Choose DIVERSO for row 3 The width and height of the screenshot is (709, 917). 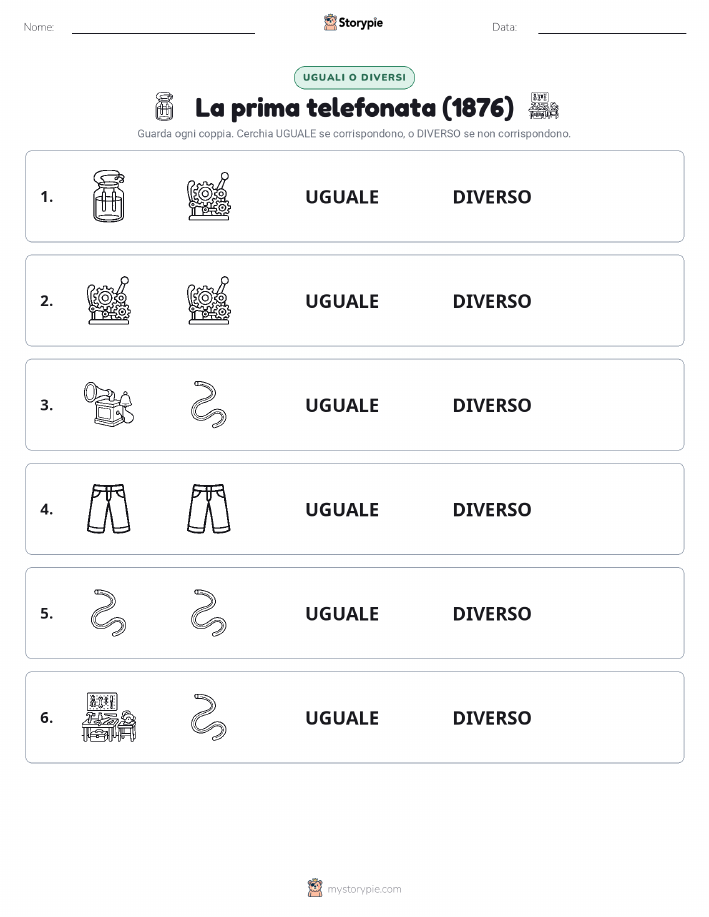pyautogui.click(x=492, y=405)
